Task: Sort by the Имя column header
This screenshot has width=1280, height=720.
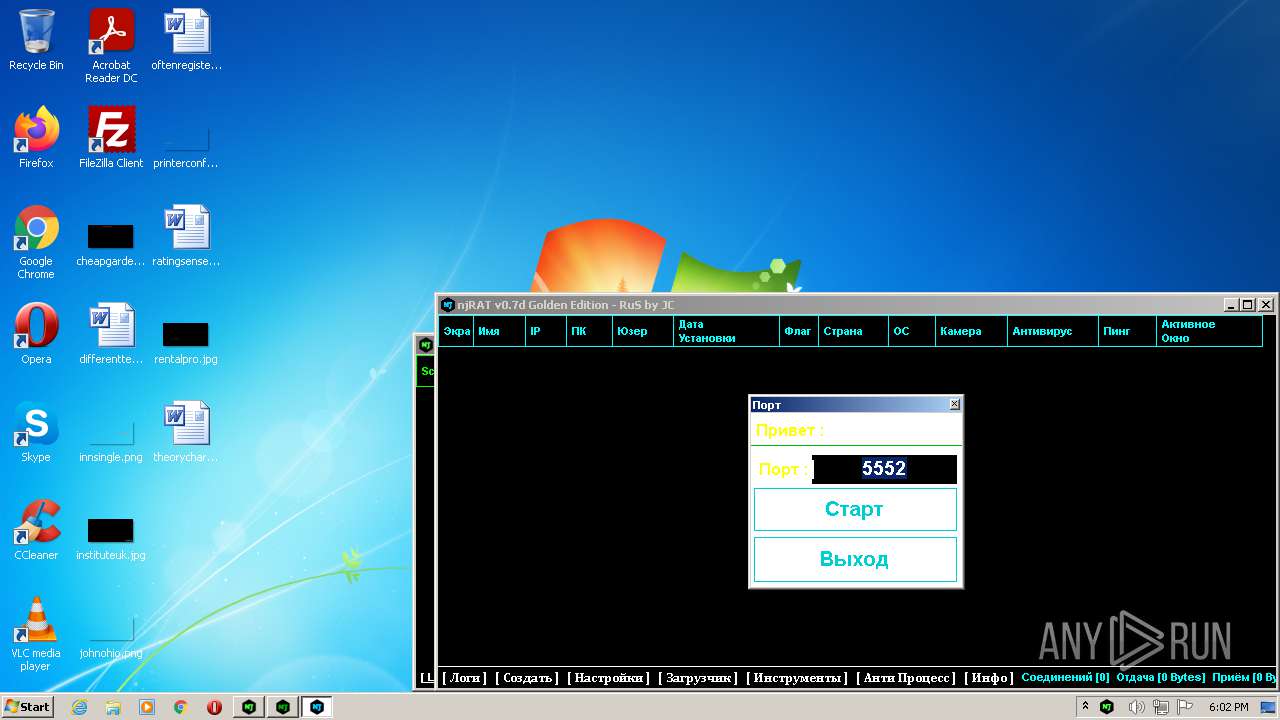Action: click(x=499, y=331)
